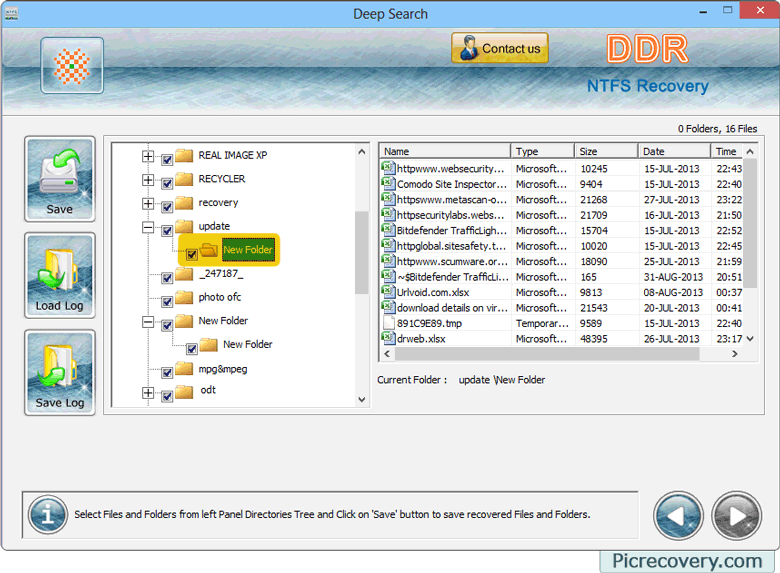Uncheck the highlighted New Folder under update
The width and height of the screenshot is (780, 573).
coord(192,255)
